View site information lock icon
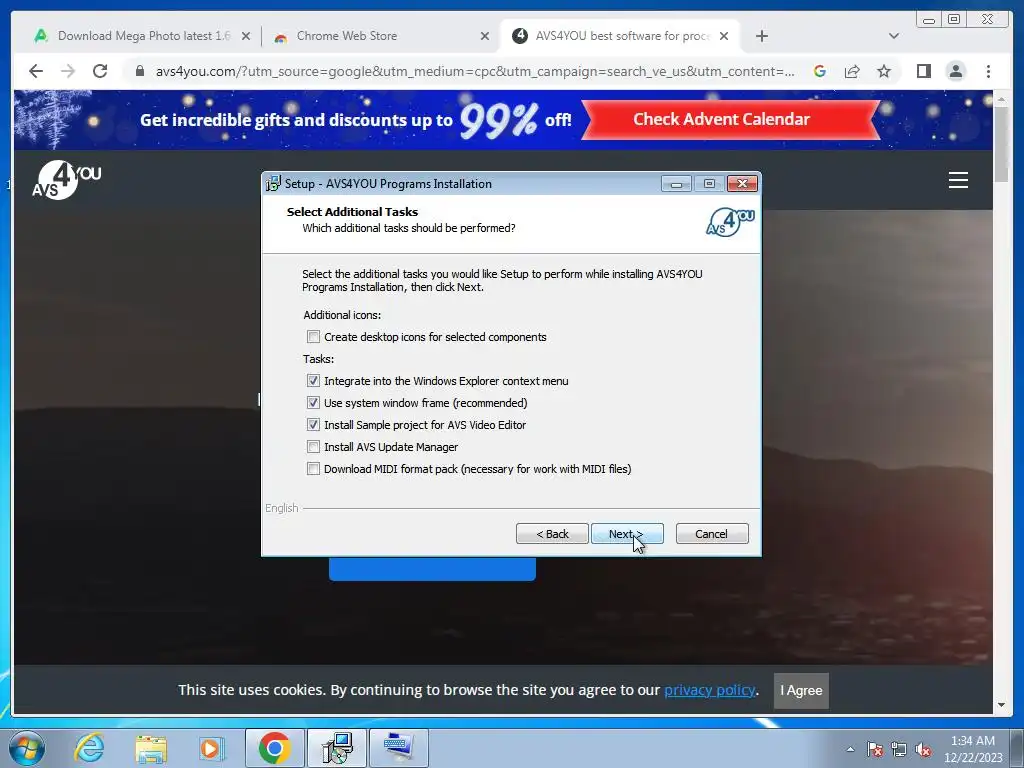Screen dimensions: 1024x768 (139, 71)
